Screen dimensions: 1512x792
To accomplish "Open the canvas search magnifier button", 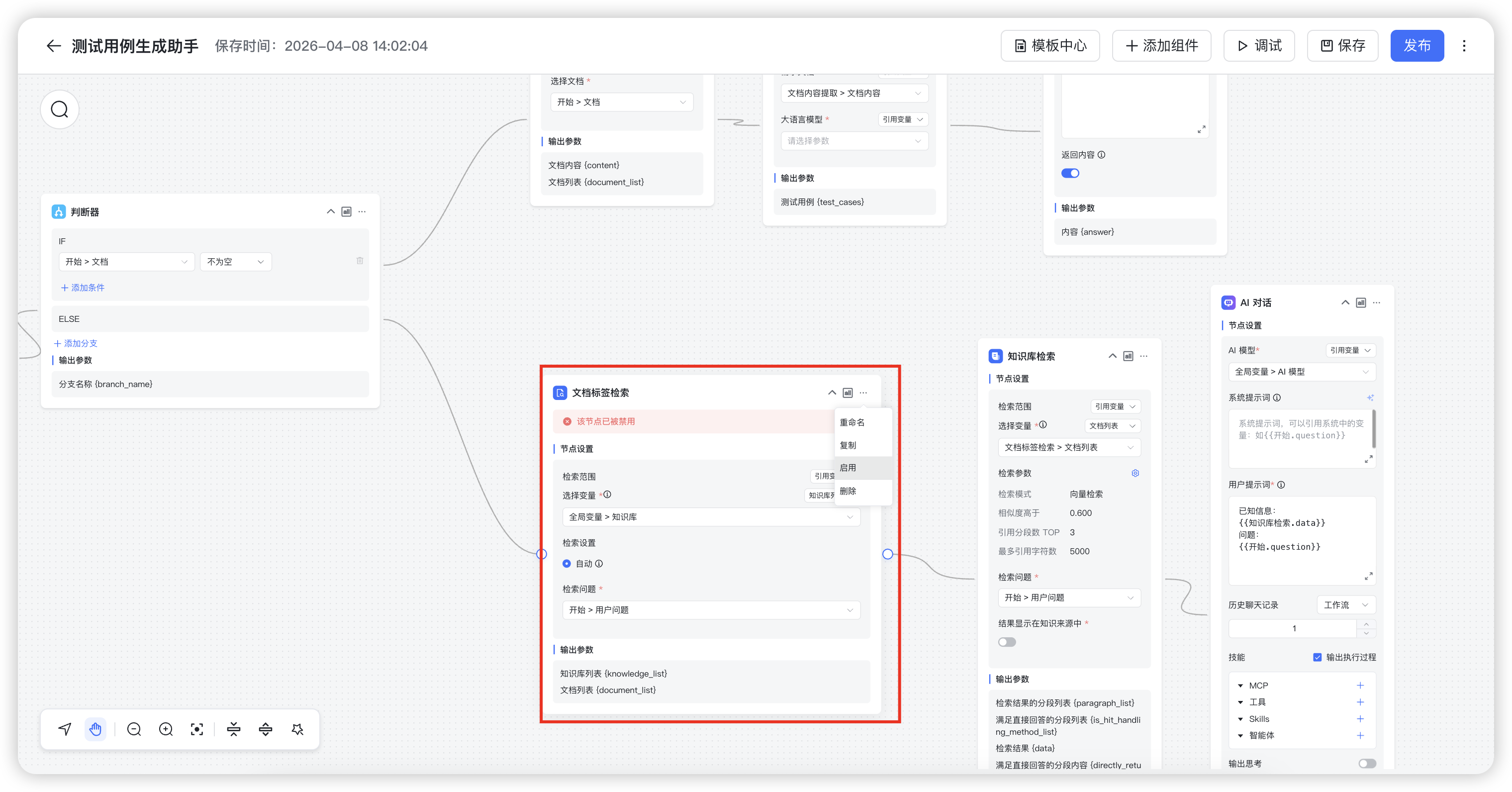I will [x=59, y=109].
